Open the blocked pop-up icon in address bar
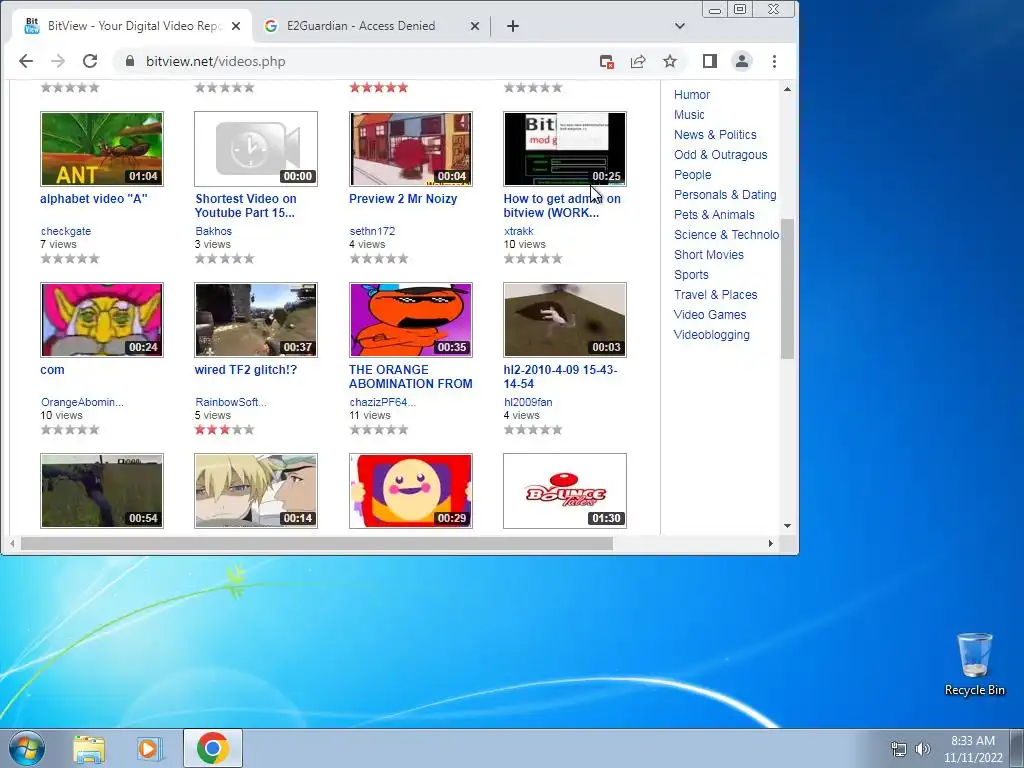This screenshot has height=768, width=1024. click(607, 61)
